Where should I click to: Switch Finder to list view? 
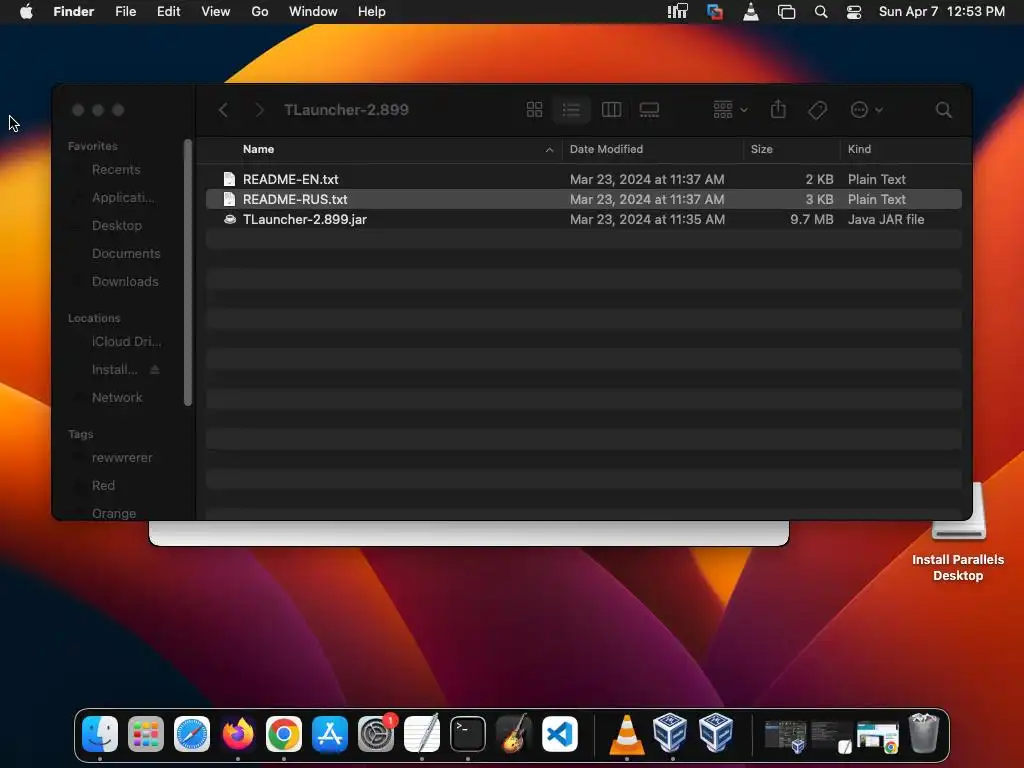(571, 110)
